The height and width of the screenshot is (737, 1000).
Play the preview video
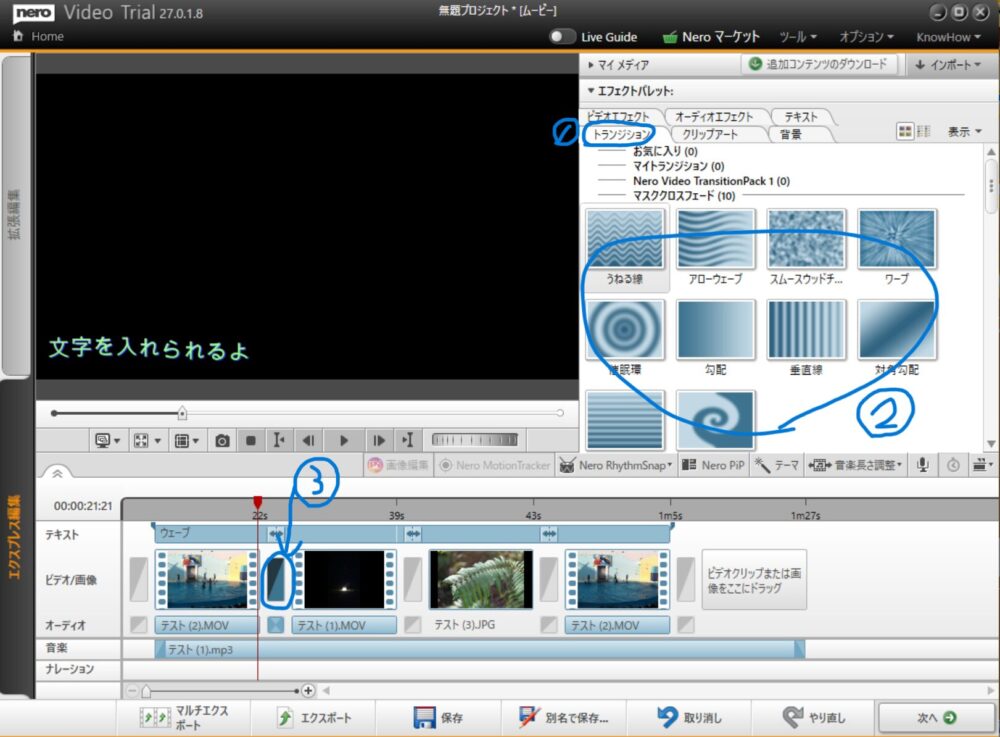[x=343, y=441]
